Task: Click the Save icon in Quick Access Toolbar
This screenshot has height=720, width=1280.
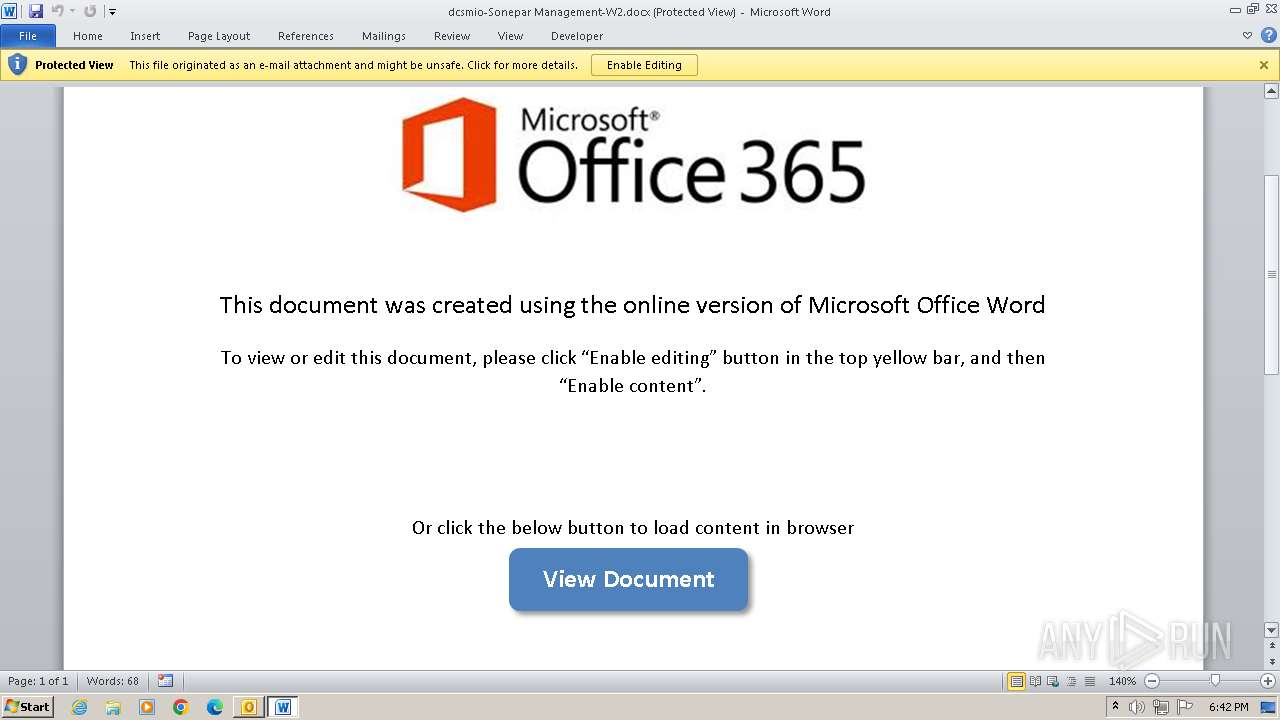Action: pyautogui.click(x=36, y=11)
